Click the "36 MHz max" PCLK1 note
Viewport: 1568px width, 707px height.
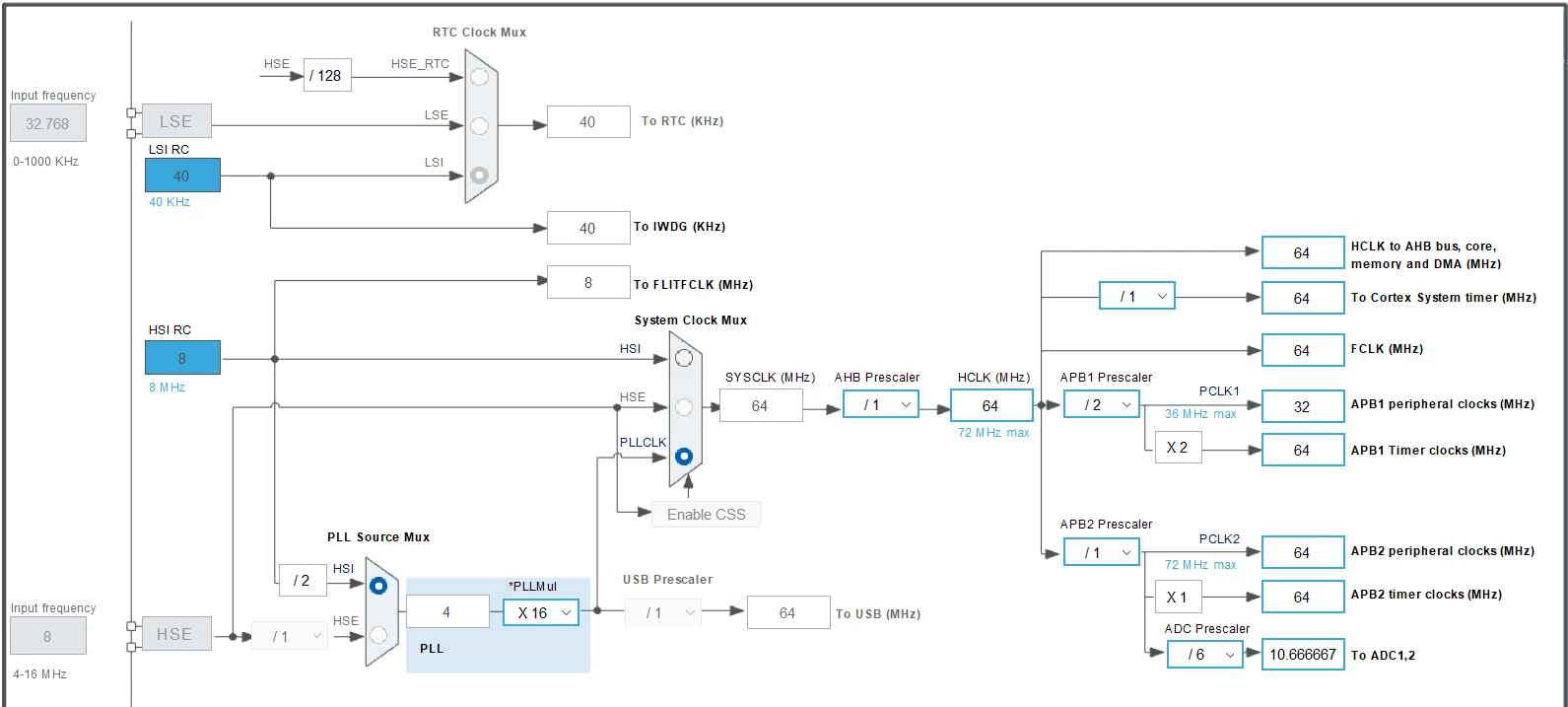point(1200,414)
